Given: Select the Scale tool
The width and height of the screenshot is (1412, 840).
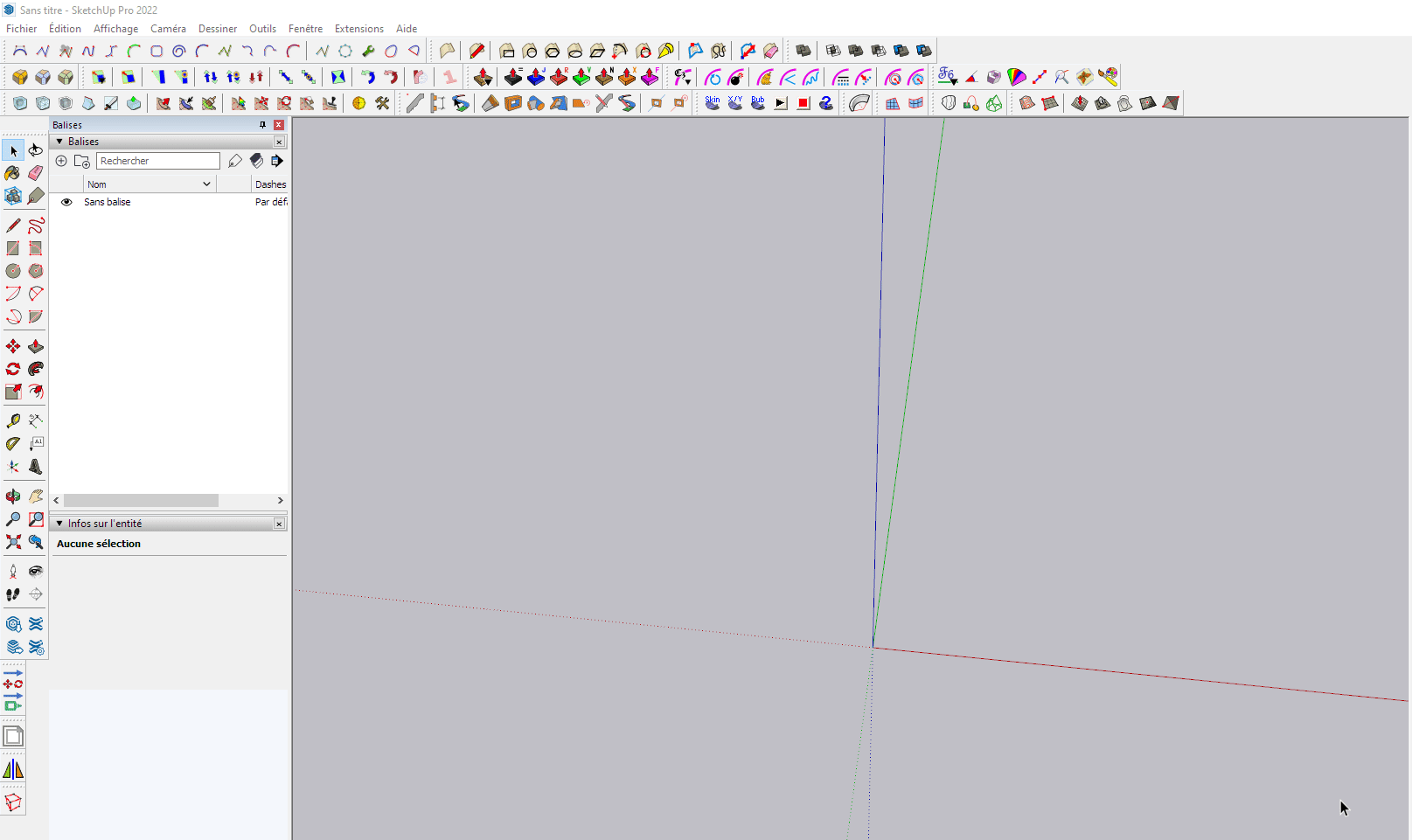Looking at the screenshot, I should point(13,392).
